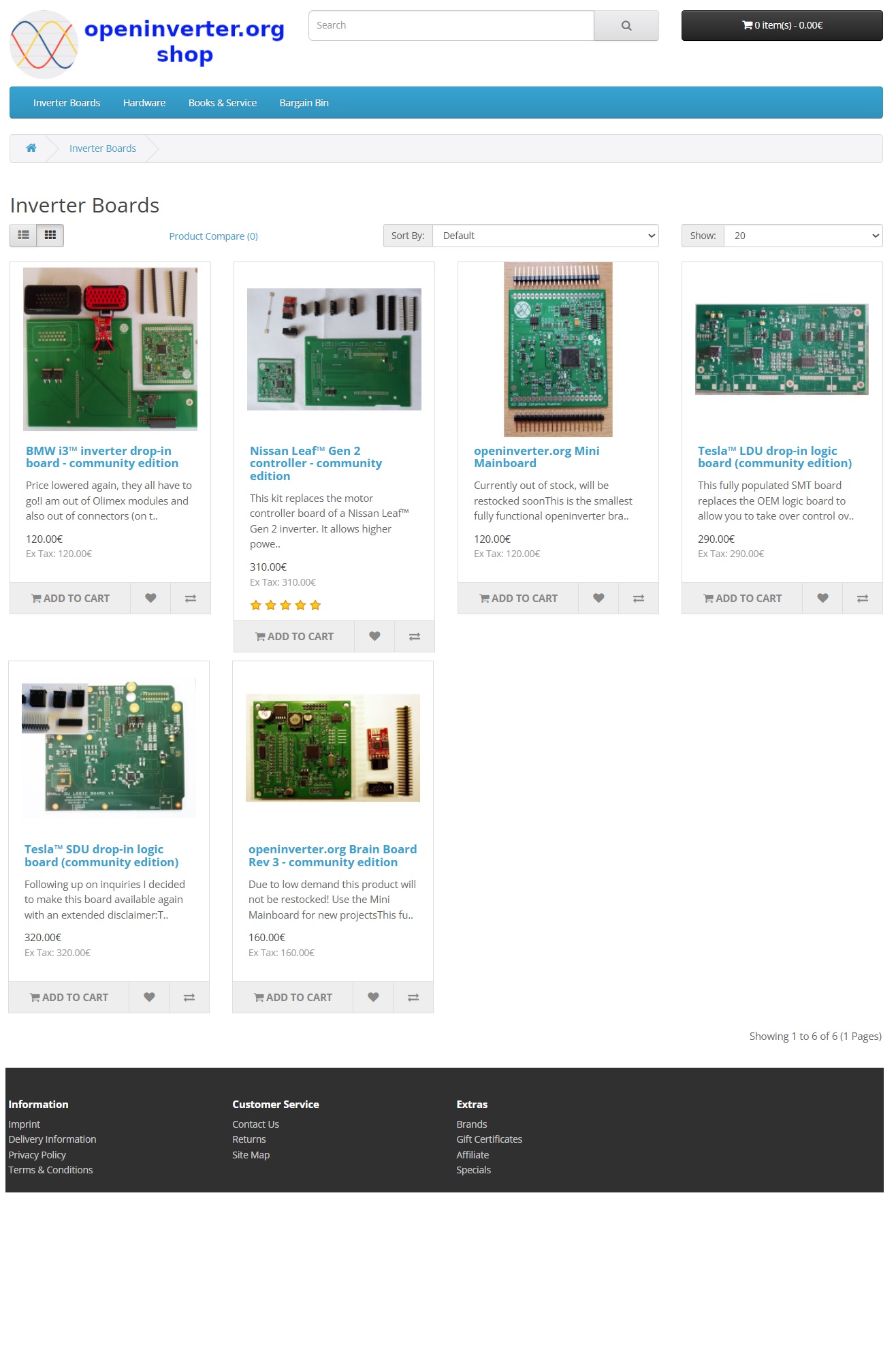Compare the Tesla LDU logic board

[863, 599]
